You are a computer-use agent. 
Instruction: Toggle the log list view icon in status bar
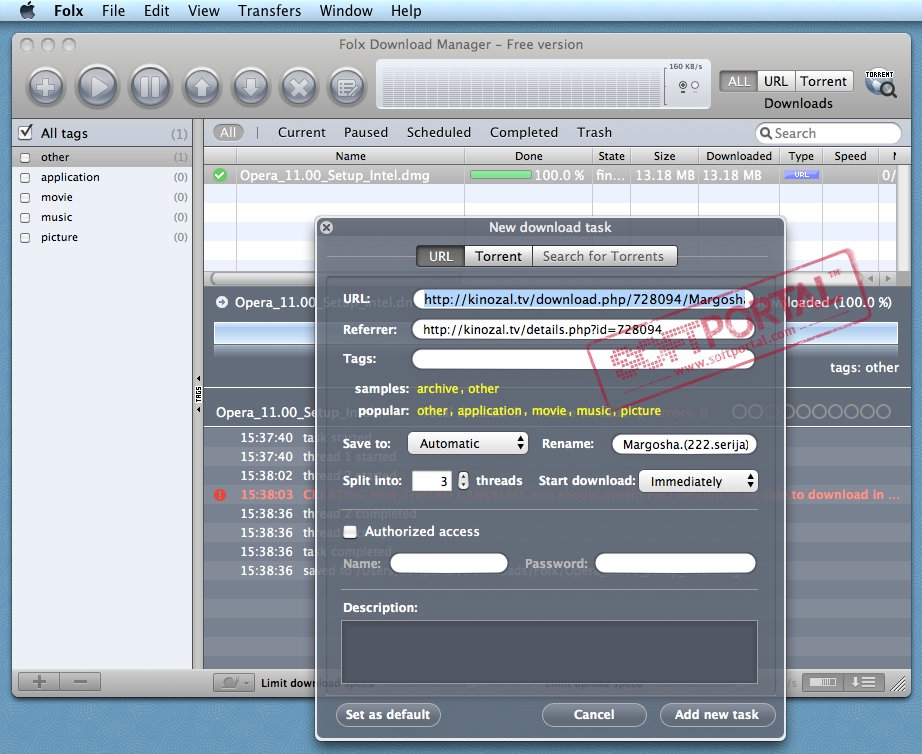tap(863, 682)
